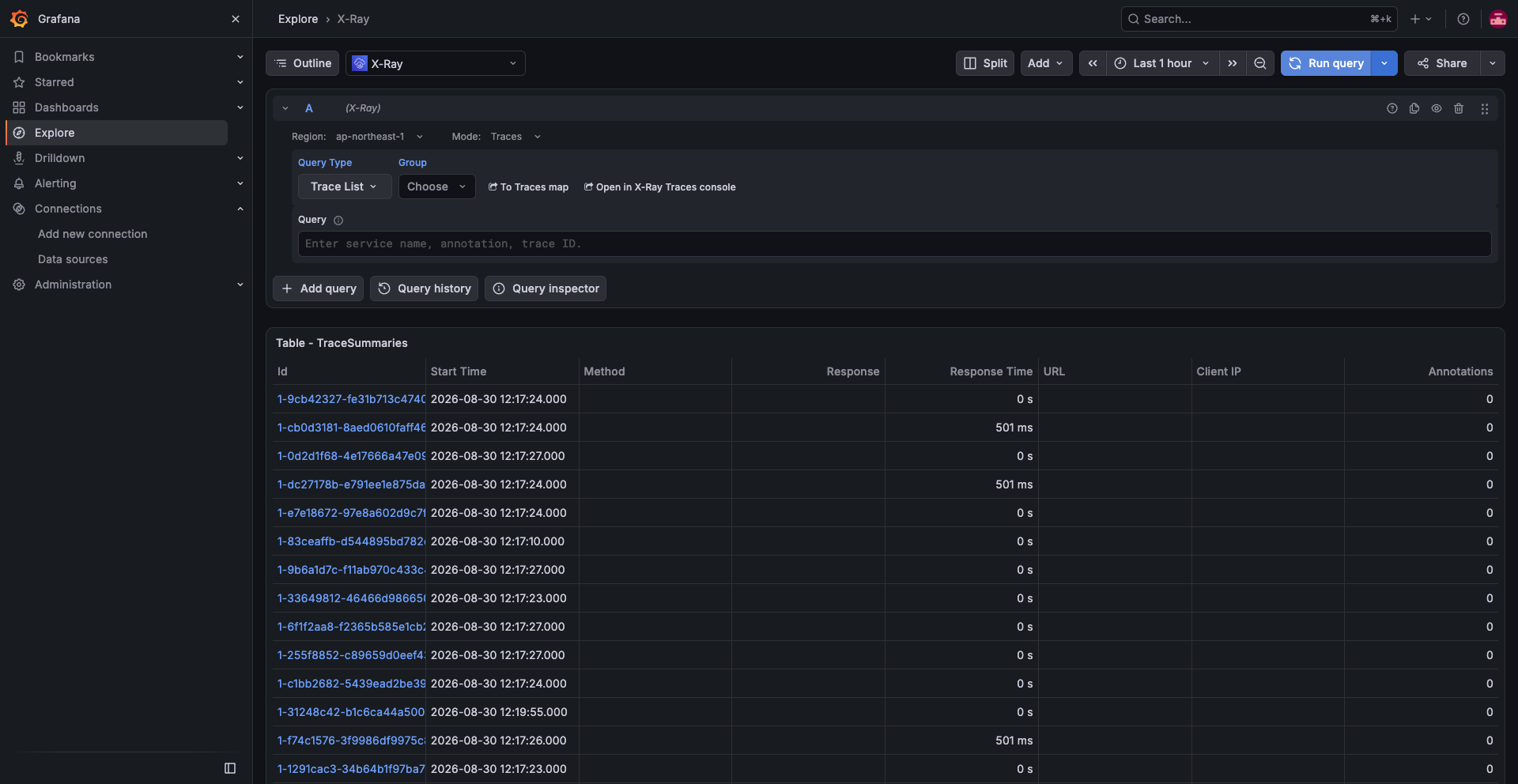This screenshot has width=1518, height=784.
Task: Open trace 1-dc27178b-e791ee1e875d
Action: click(351, 484)
